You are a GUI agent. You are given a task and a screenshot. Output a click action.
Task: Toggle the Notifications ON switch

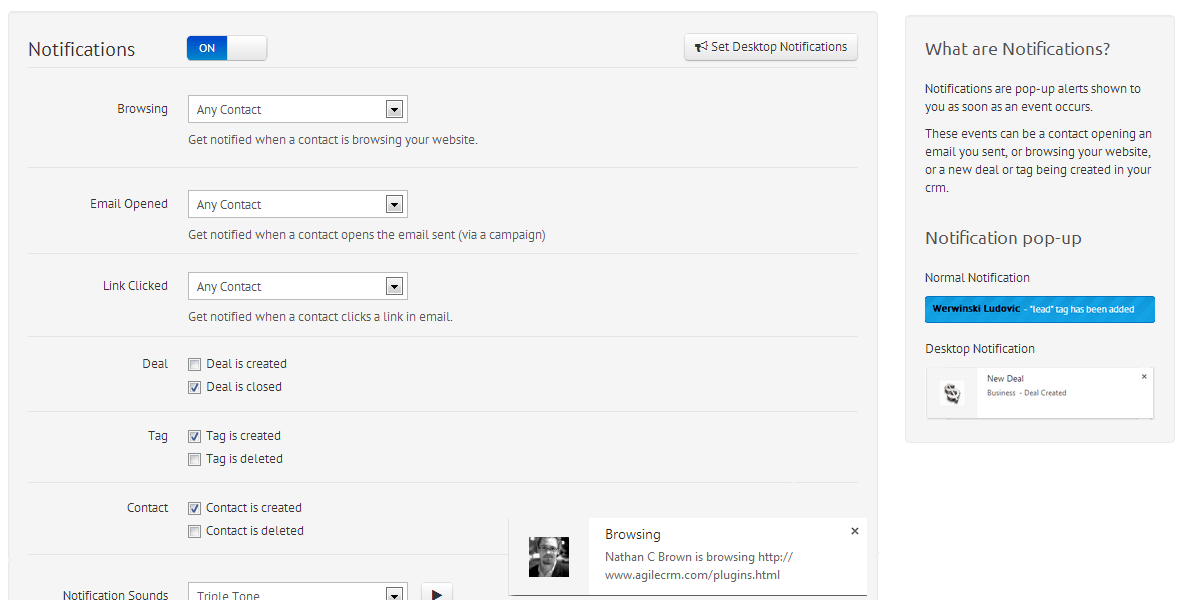pos(227,48)
